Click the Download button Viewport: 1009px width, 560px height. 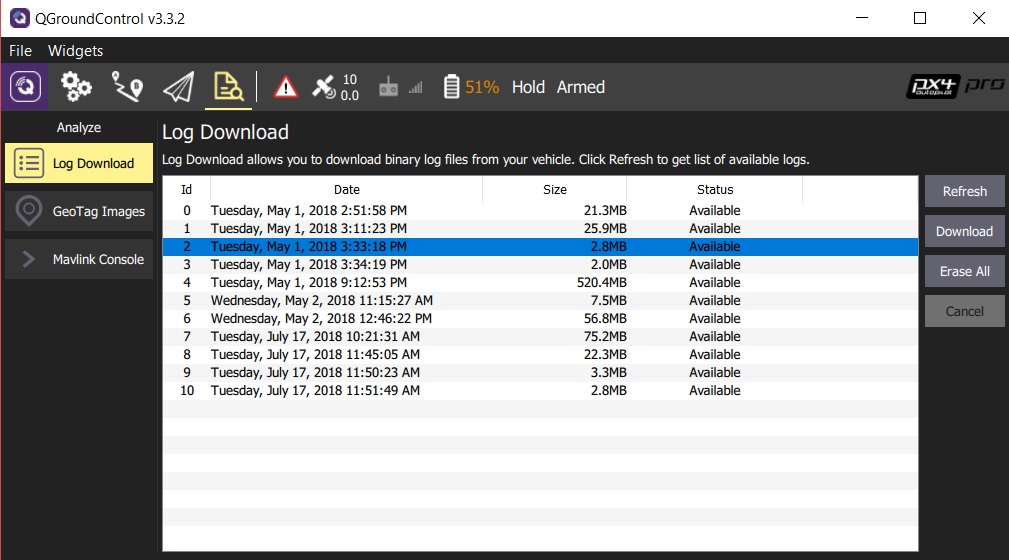[x=964, y=231]
